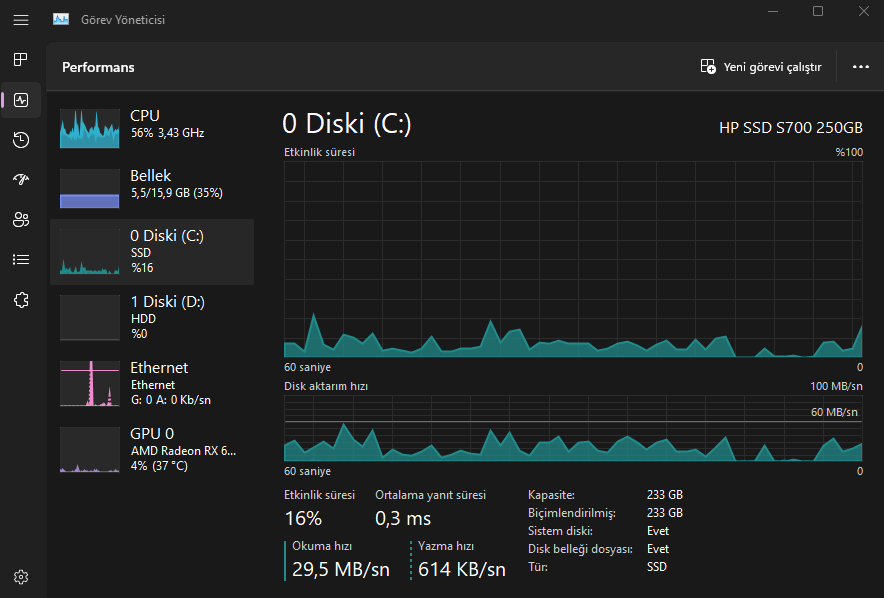This screenshot has height=598, width=884.
Task: Open the three-dot more options menu
Action: pos(860,67)
